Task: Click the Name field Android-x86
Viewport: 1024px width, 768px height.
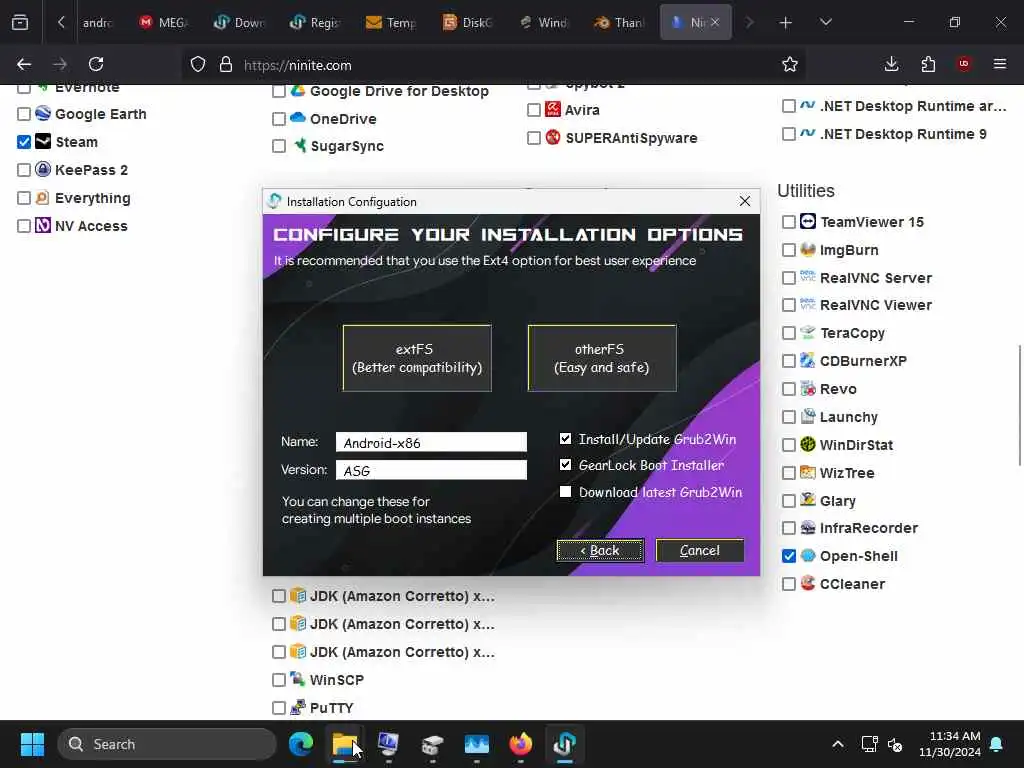Action: tap(431, 442)
